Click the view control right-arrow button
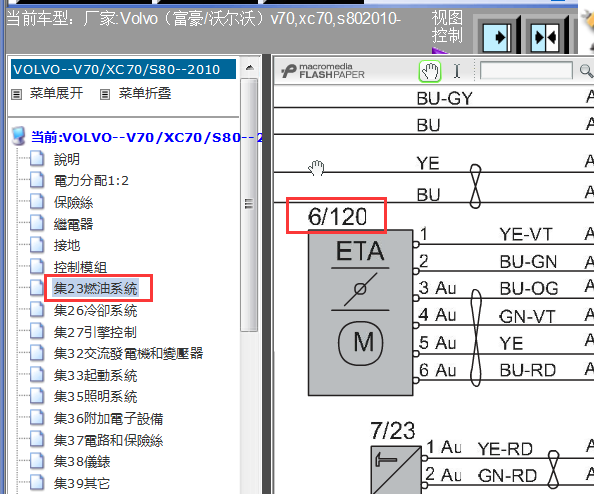The height and width of the screenshot is (494, 594). (x=497, y=37)
